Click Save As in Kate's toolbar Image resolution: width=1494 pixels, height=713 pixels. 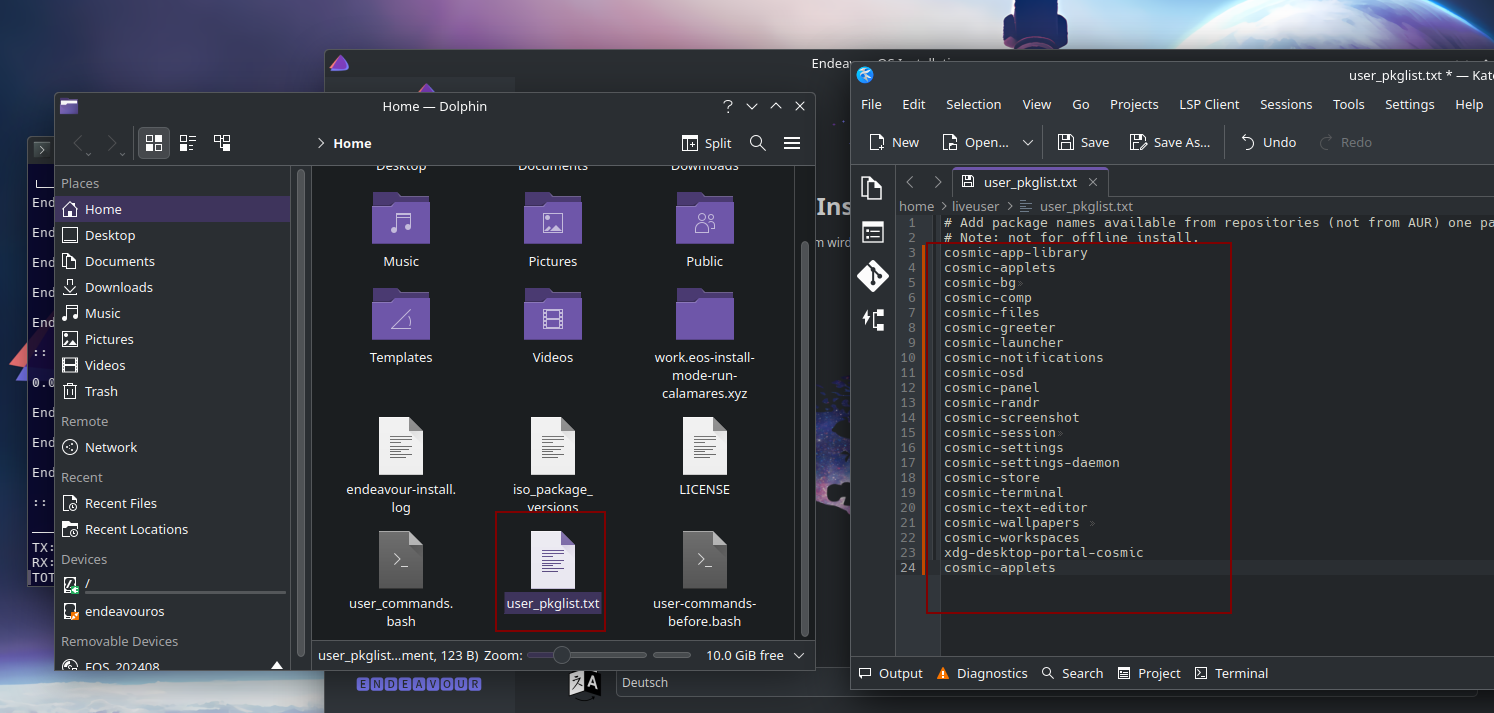[x=1170, y=142]
